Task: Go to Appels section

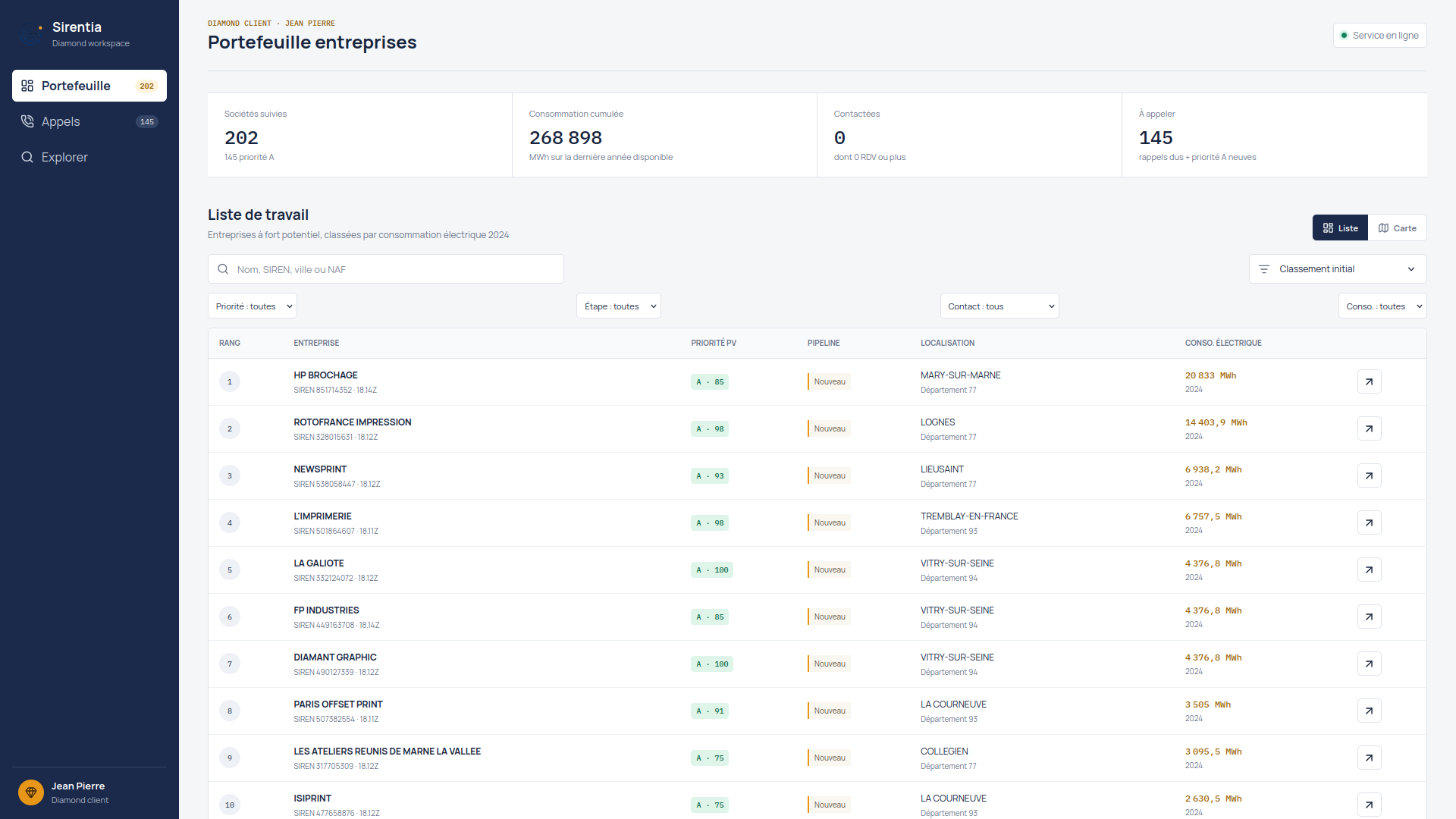Action: tap(89, 121)
